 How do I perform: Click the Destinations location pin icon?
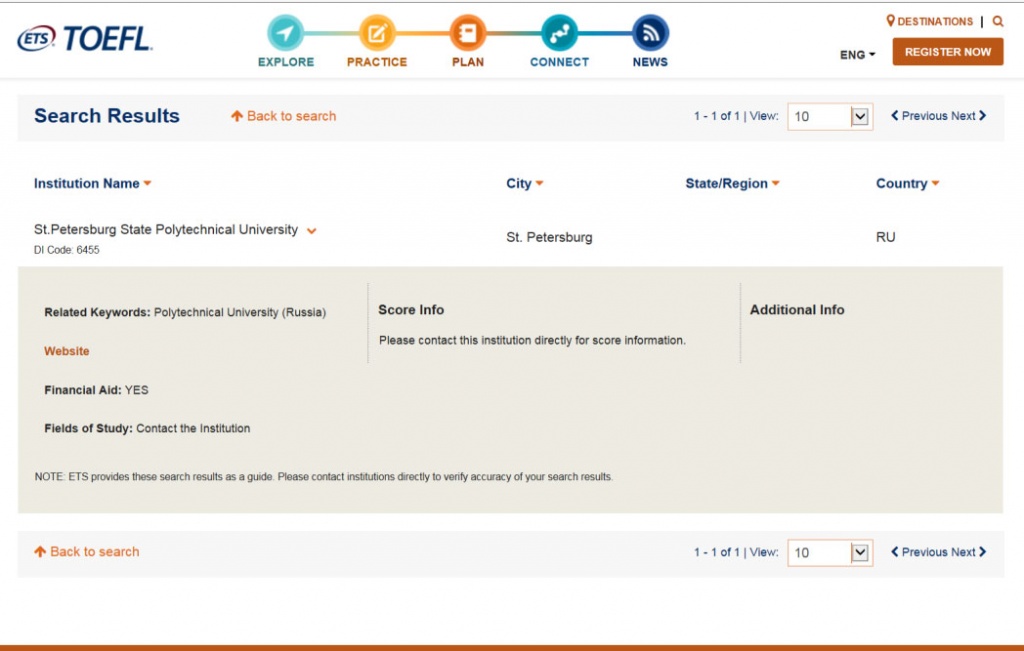coord(890,21)
